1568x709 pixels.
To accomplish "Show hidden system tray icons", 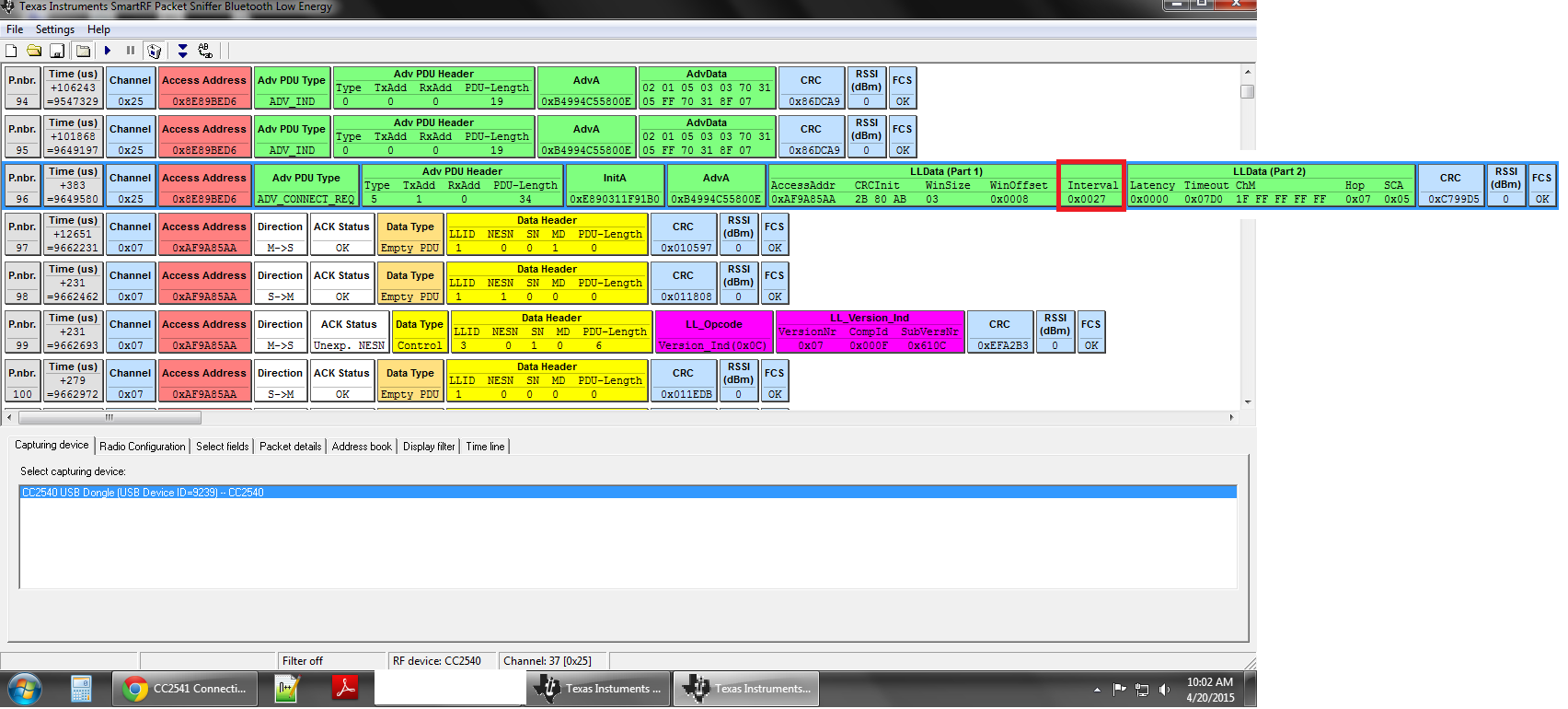I will click(x=1097, y=690).
